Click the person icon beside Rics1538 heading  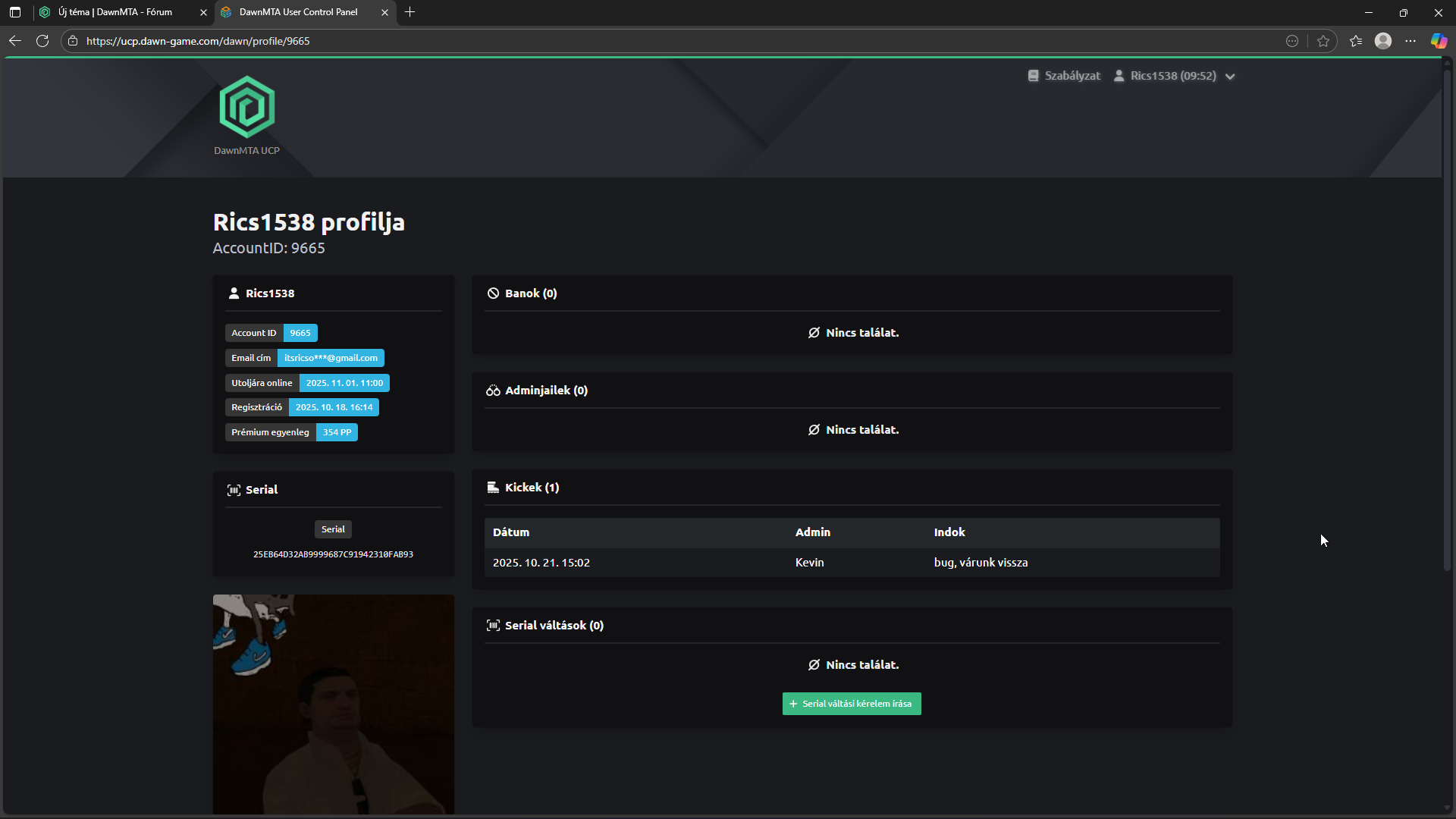pos(234,293)
